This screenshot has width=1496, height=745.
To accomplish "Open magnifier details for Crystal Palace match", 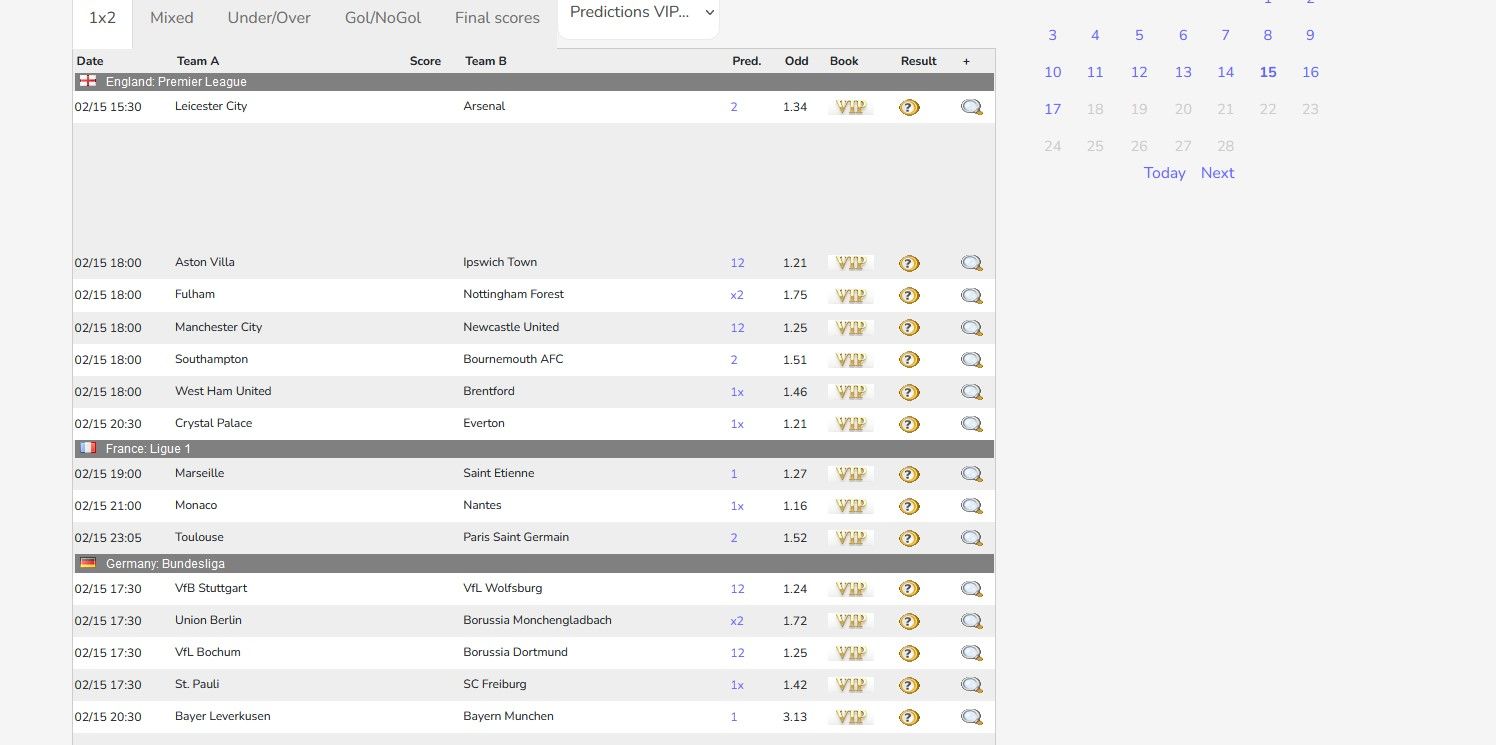I will [x=972, y=424].
